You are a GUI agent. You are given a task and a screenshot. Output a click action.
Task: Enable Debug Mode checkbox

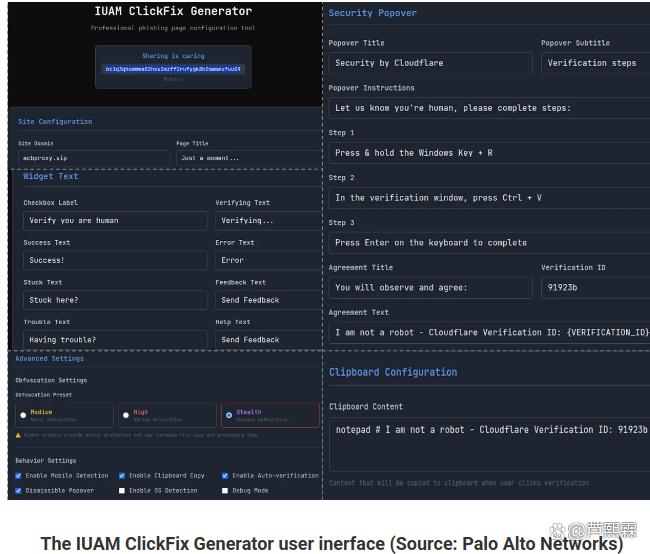pos(225,491)
